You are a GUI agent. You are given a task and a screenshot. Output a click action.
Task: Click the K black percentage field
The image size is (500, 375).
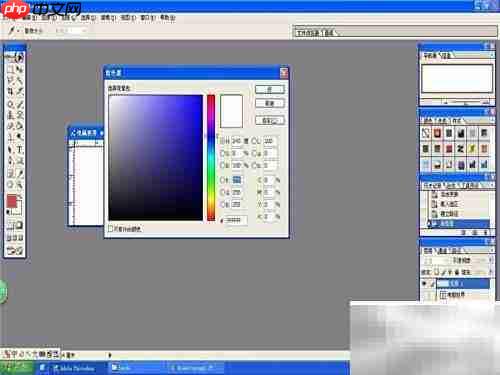[x=269, y=217]
